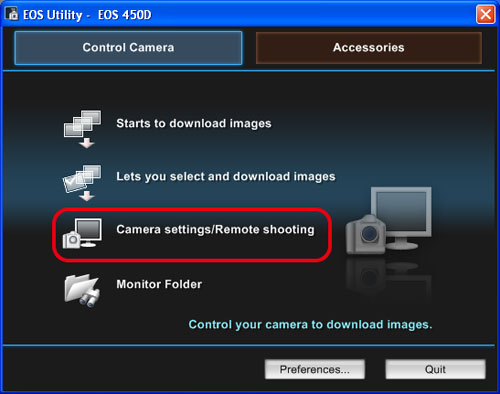Click the stacked photos download icon
500x394 pixels.
point(82,129)
